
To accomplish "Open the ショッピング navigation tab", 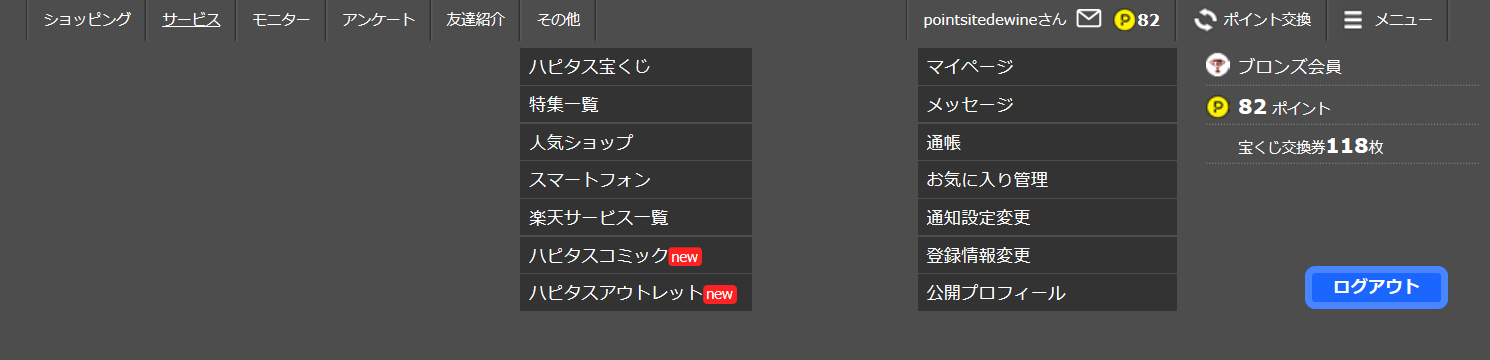I will click(x=87, y=19).
